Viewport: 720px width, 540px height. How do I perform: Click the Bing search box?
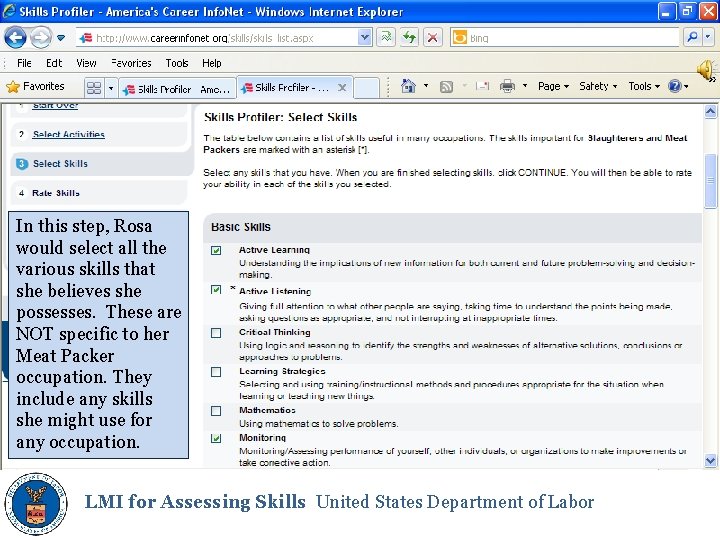point(564,38)
